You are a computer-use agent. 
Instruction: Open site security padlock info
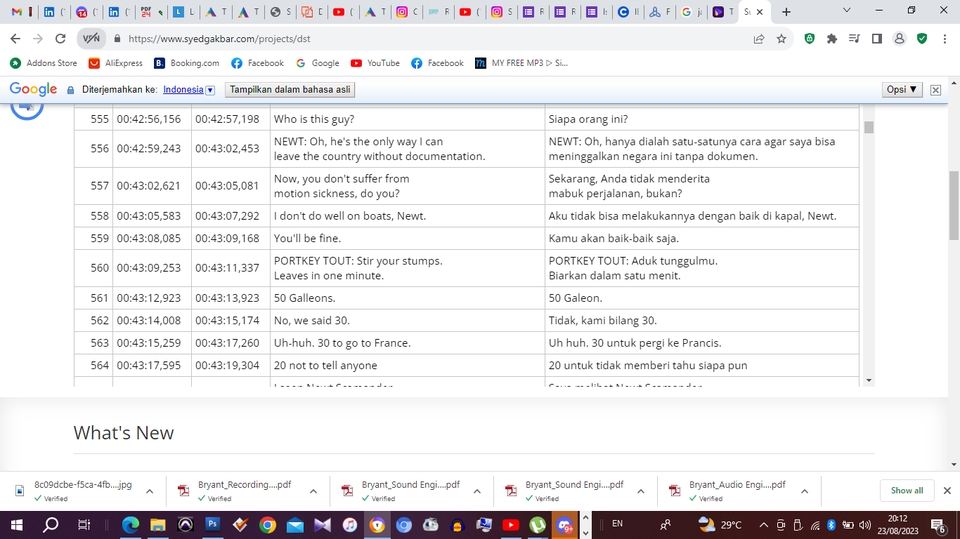(118, 39)
